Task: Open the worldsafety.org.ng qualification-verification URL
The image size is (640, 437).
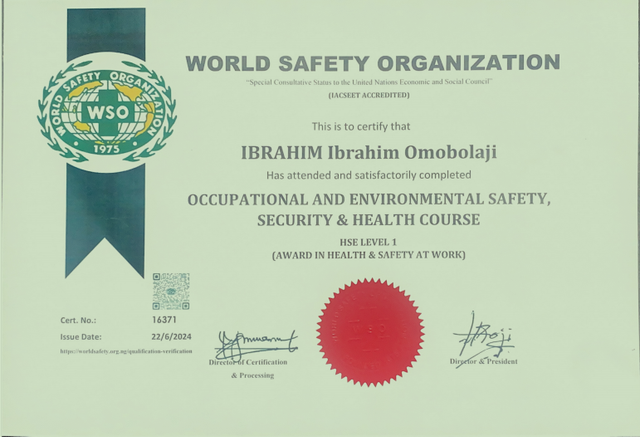Action: [x=126, y=351]
